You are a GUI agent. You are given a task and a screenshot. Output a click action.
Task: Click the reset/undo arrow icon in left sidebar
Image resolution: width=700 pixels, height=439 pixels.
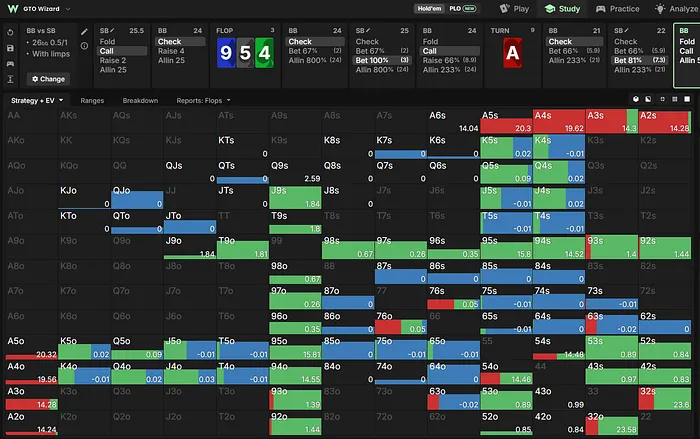10,33
